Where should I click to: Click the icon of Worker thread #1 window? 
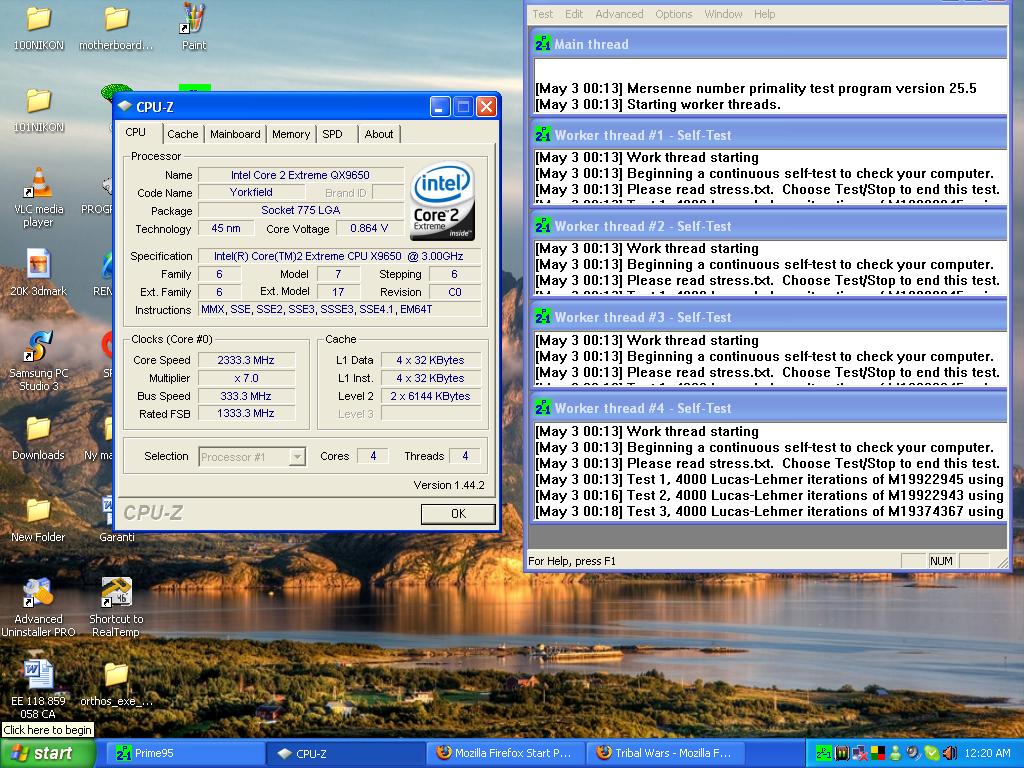(543, 135)
